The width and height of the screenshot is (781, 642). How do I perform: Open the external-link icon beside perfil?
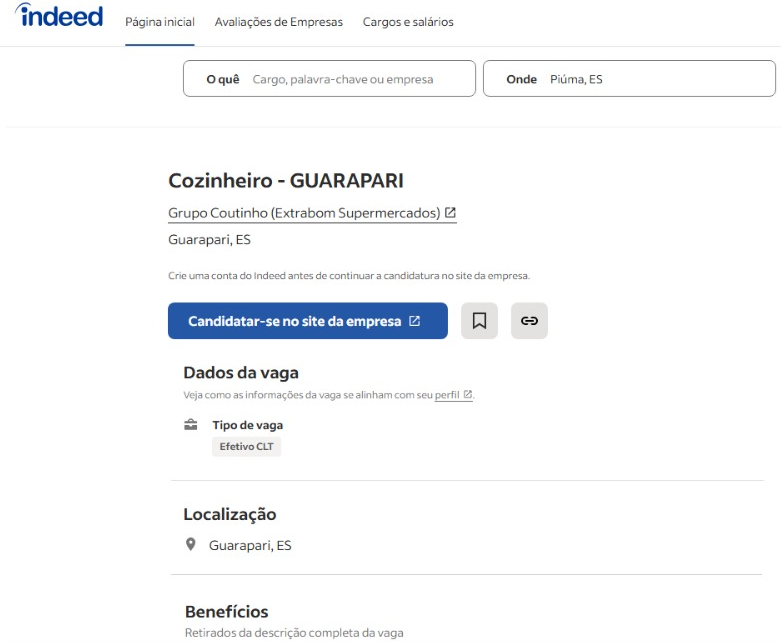click(467, 394)
